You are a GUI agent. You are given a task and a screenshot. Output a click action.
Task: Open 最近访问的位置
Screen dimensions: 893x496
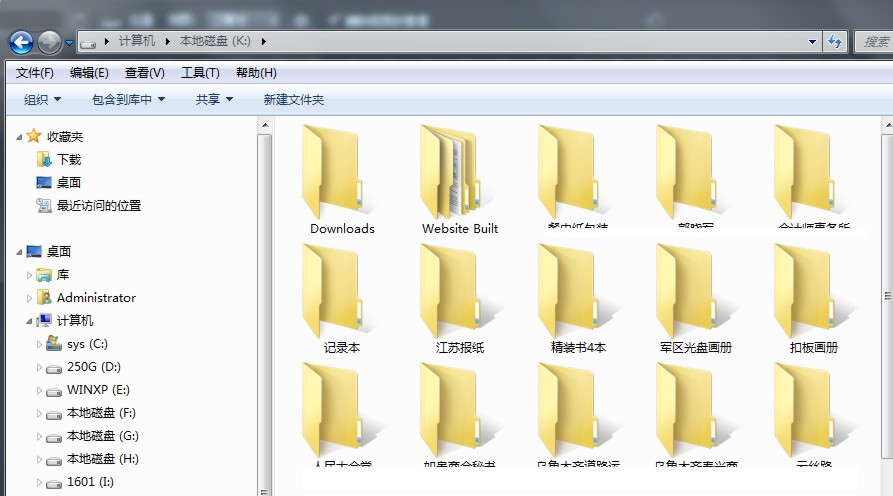click(x=99, y=206)
